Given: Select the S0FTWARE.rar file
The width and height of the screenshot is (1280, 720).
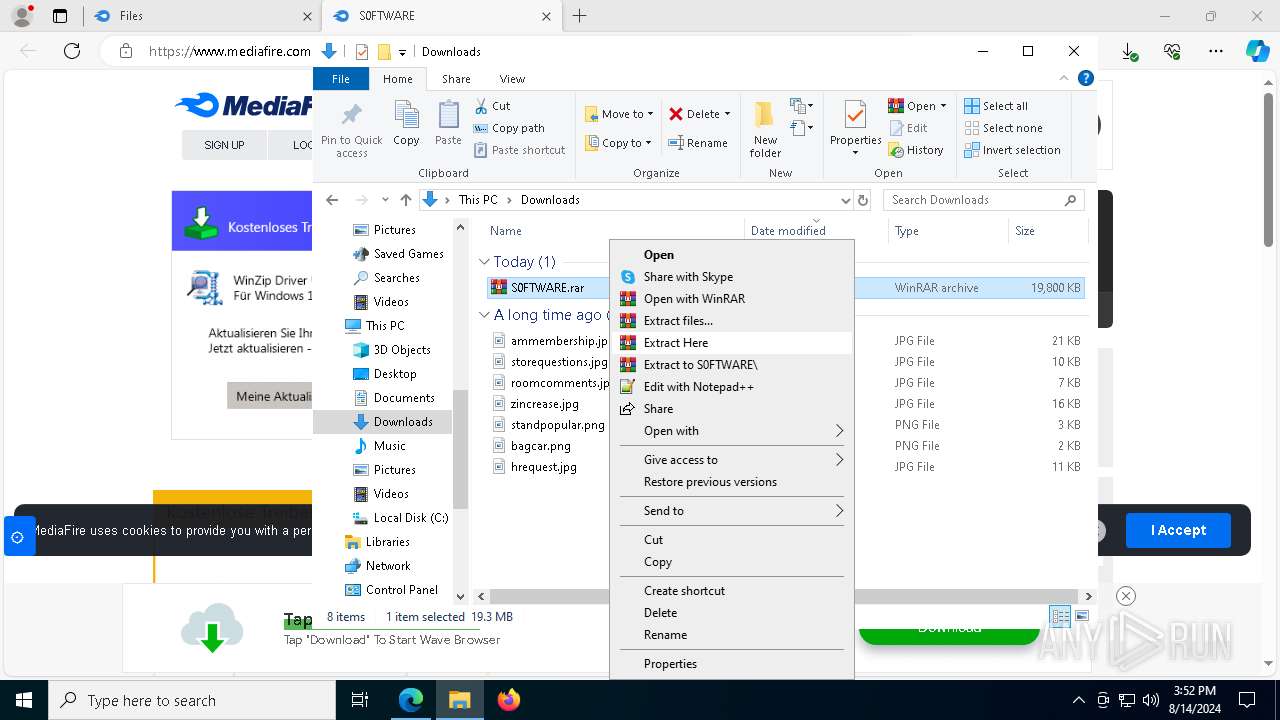Looking at the screenshot, I should 547,288.
